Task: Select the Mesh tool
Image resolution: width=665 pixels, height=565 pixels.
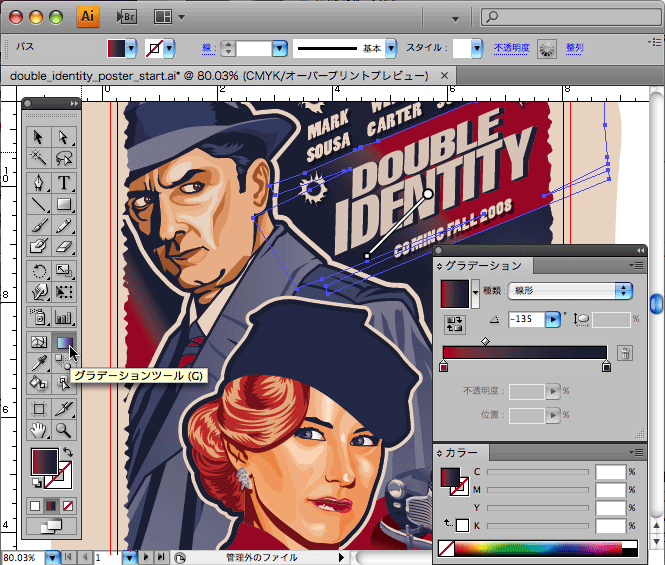Action: point(39,342)
